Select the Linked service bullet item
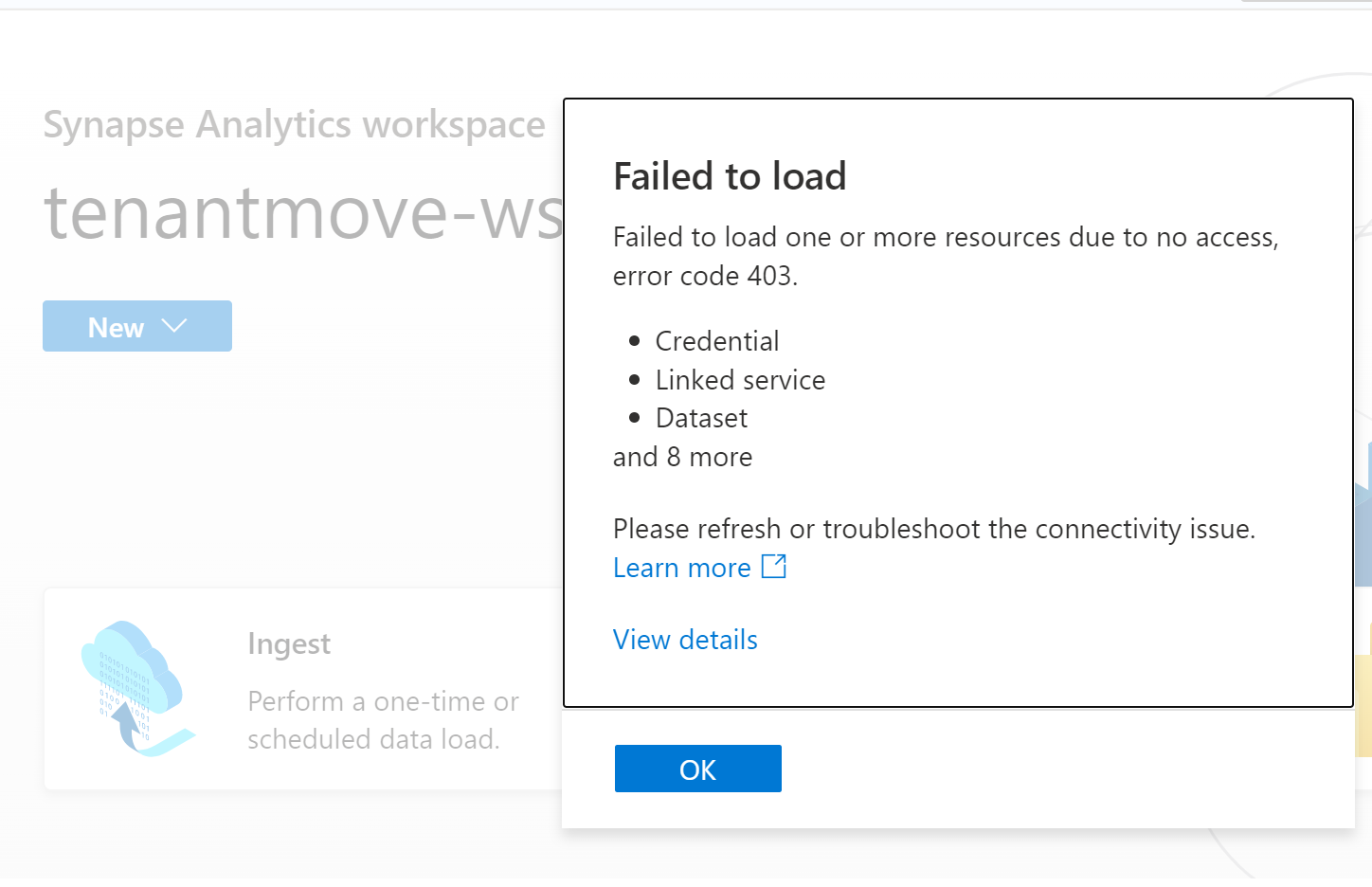 [x=740, y=380]
